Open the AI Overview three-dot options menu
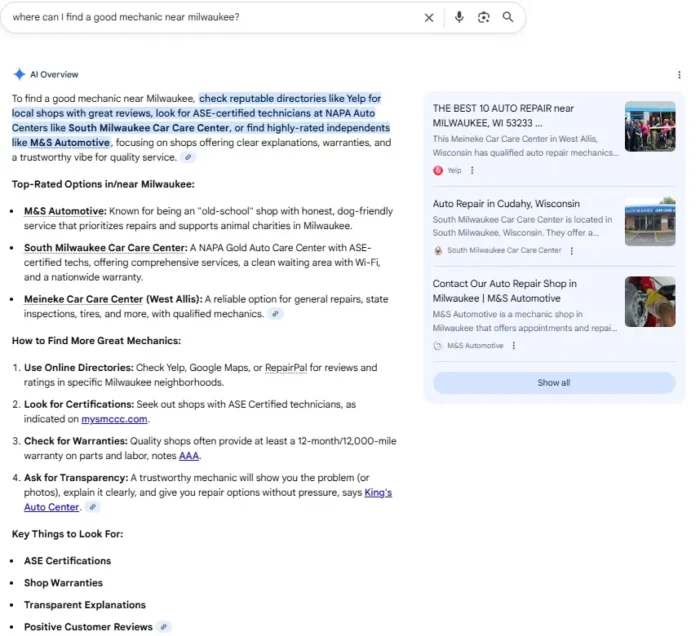 (x=679, y=75)
